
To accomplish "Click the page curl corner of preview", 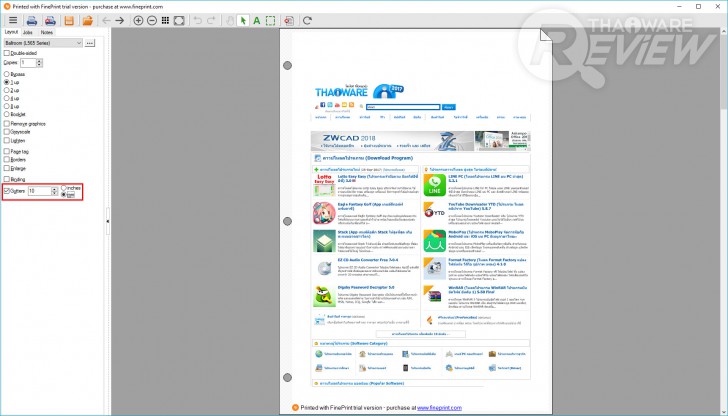I will click(546, 35).
